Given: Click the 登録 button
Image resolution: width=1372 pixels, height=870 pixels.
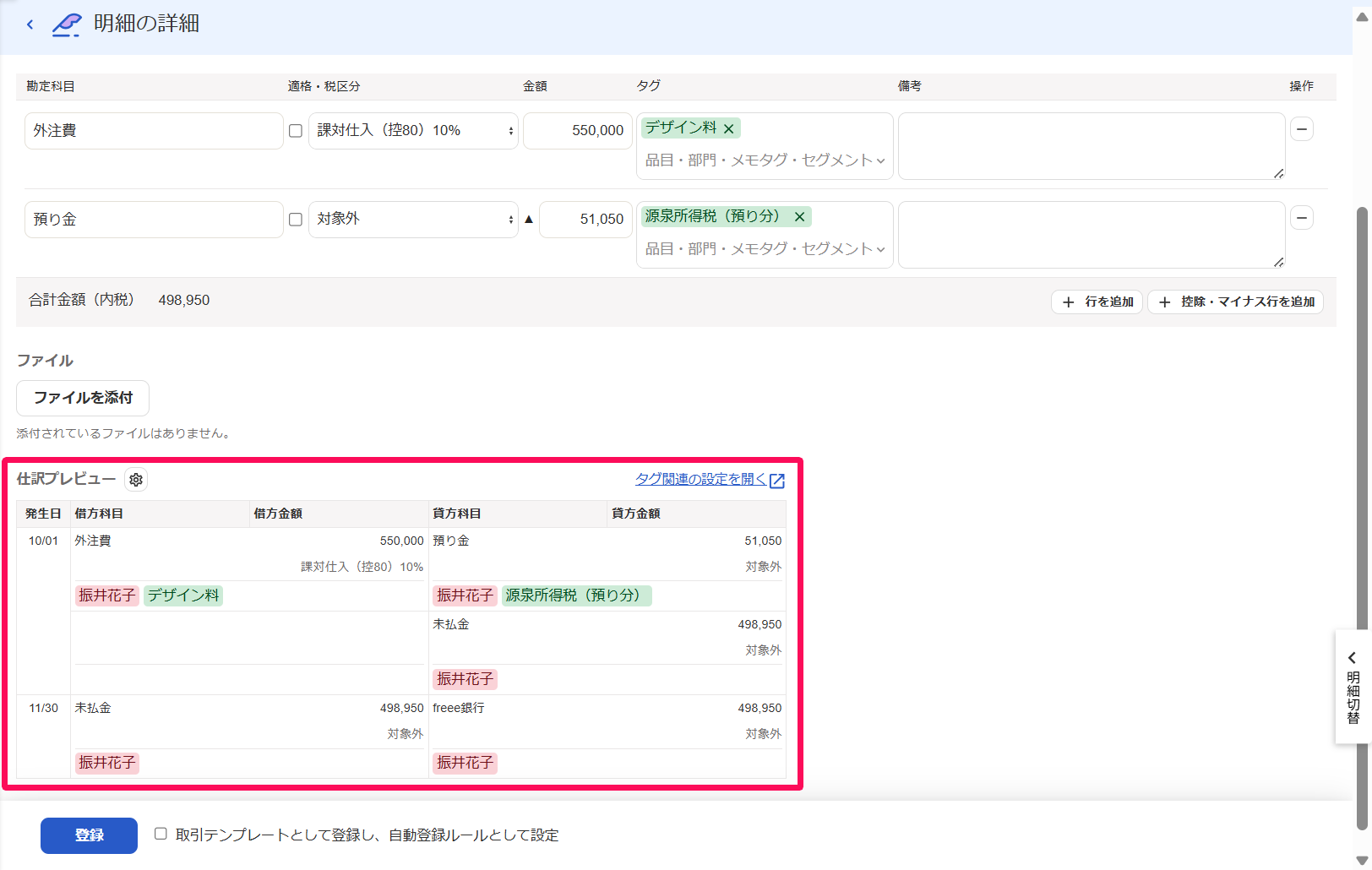Looking at the screenshot, I should coord(89,835).
